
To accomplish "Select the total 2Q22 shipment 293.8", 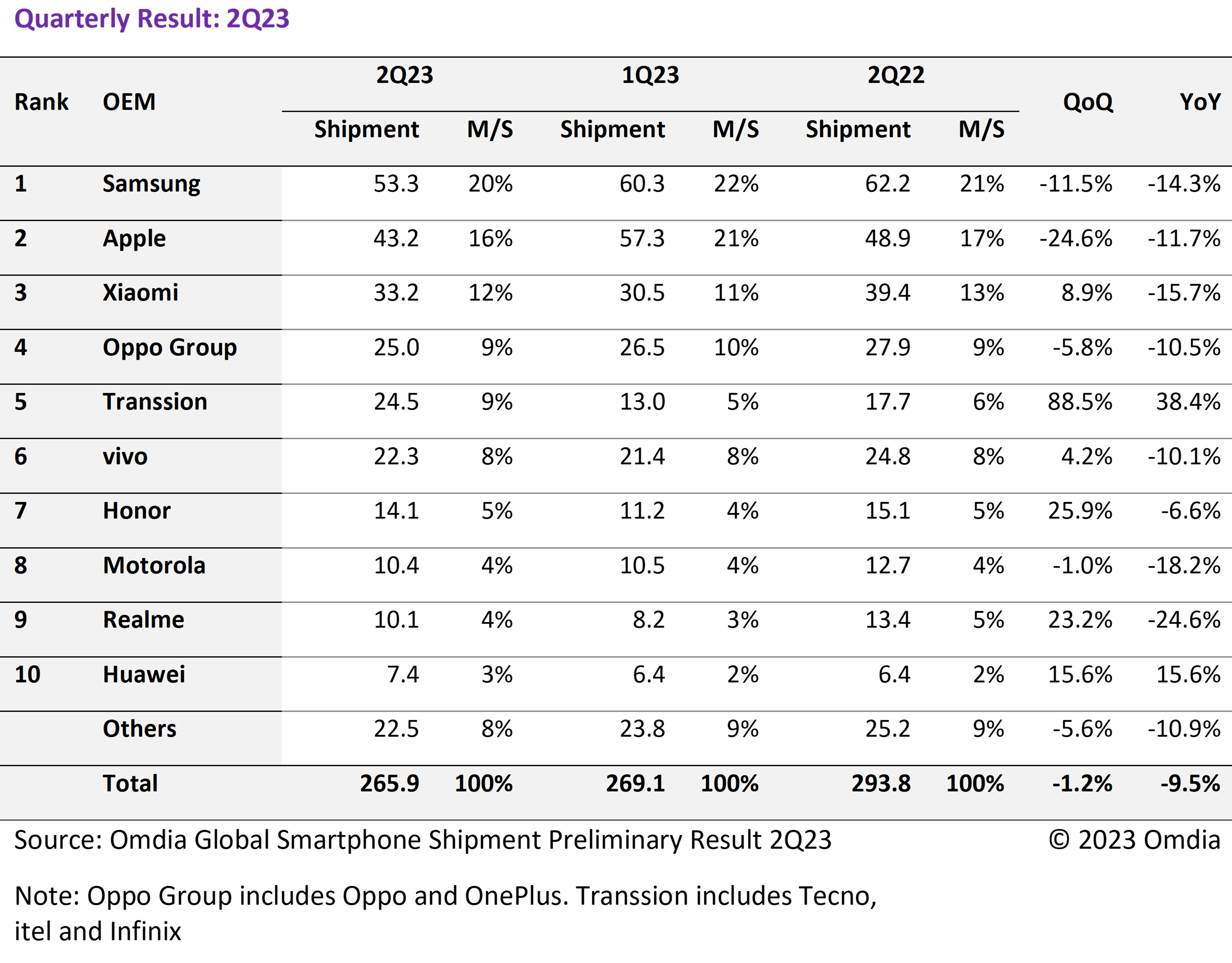I will point(881,784).
